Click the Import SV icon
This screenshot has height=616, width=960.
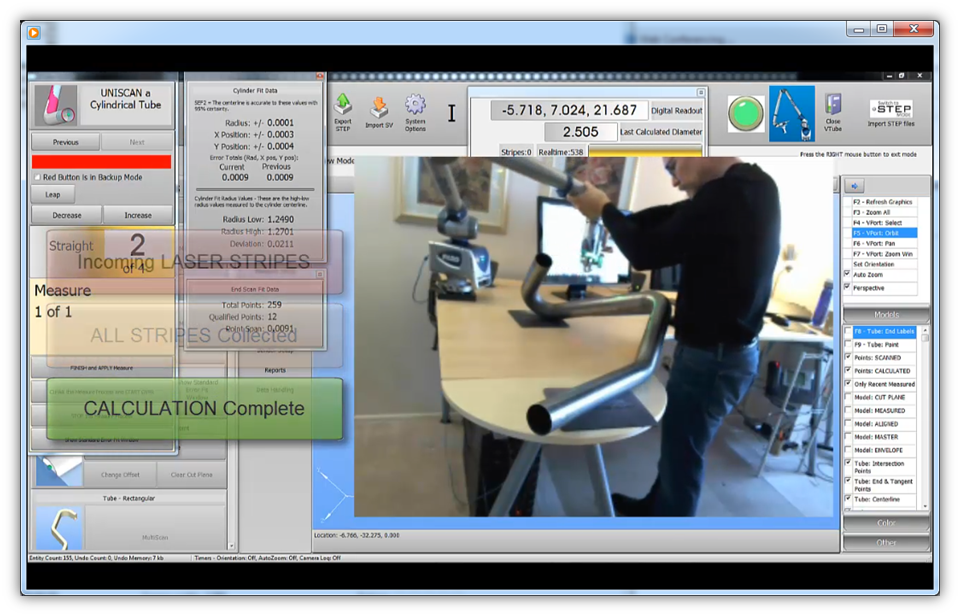[x=379, y=106]
